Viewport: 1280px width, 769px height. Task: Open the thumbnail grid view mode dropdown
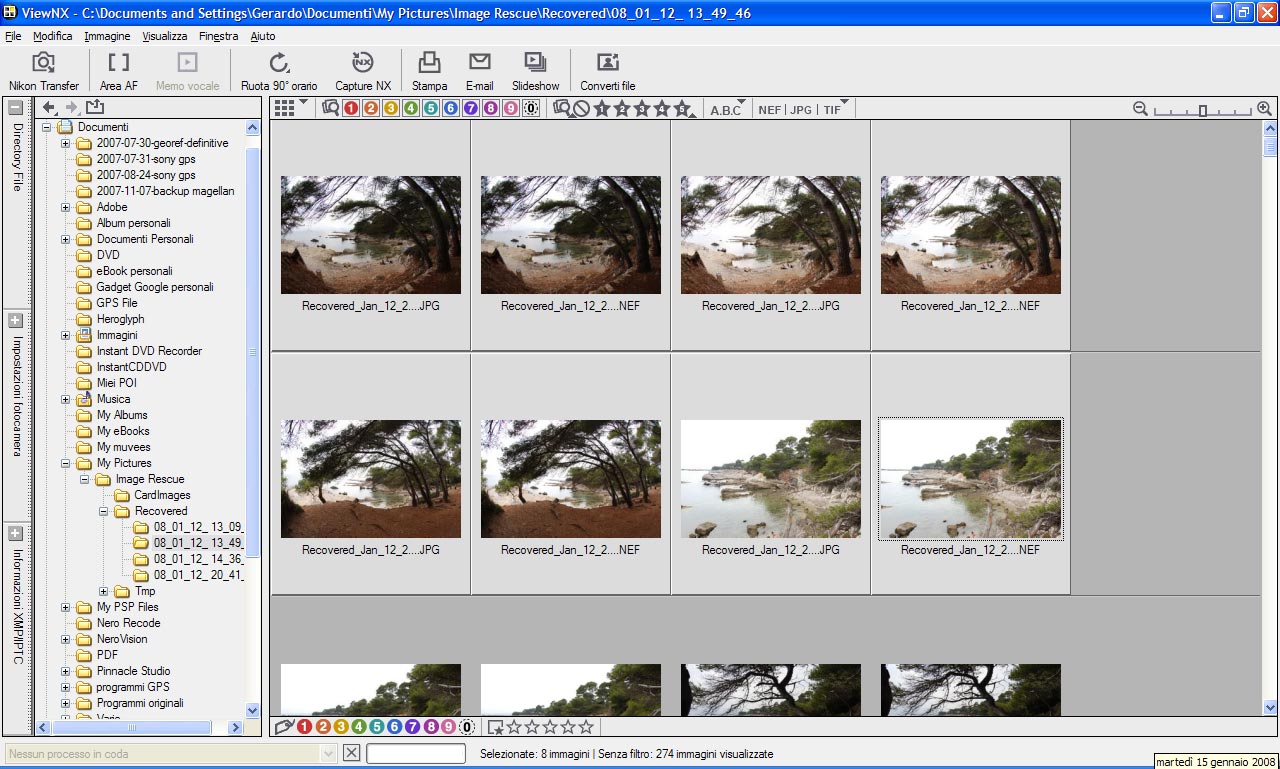290,108
